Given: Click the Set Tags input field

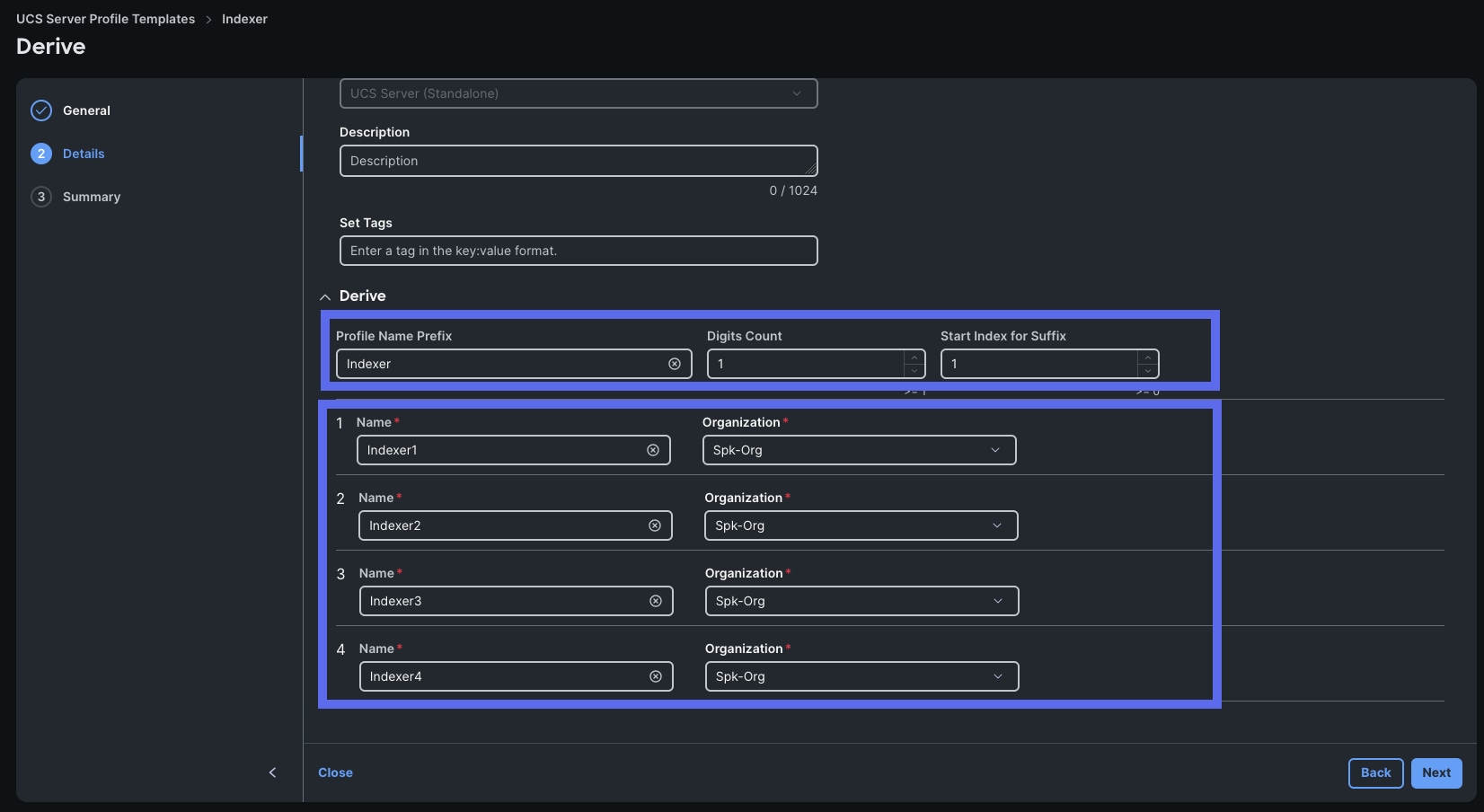Looking at the screenshot, I should pyautogui.click(x=578, y=251).
